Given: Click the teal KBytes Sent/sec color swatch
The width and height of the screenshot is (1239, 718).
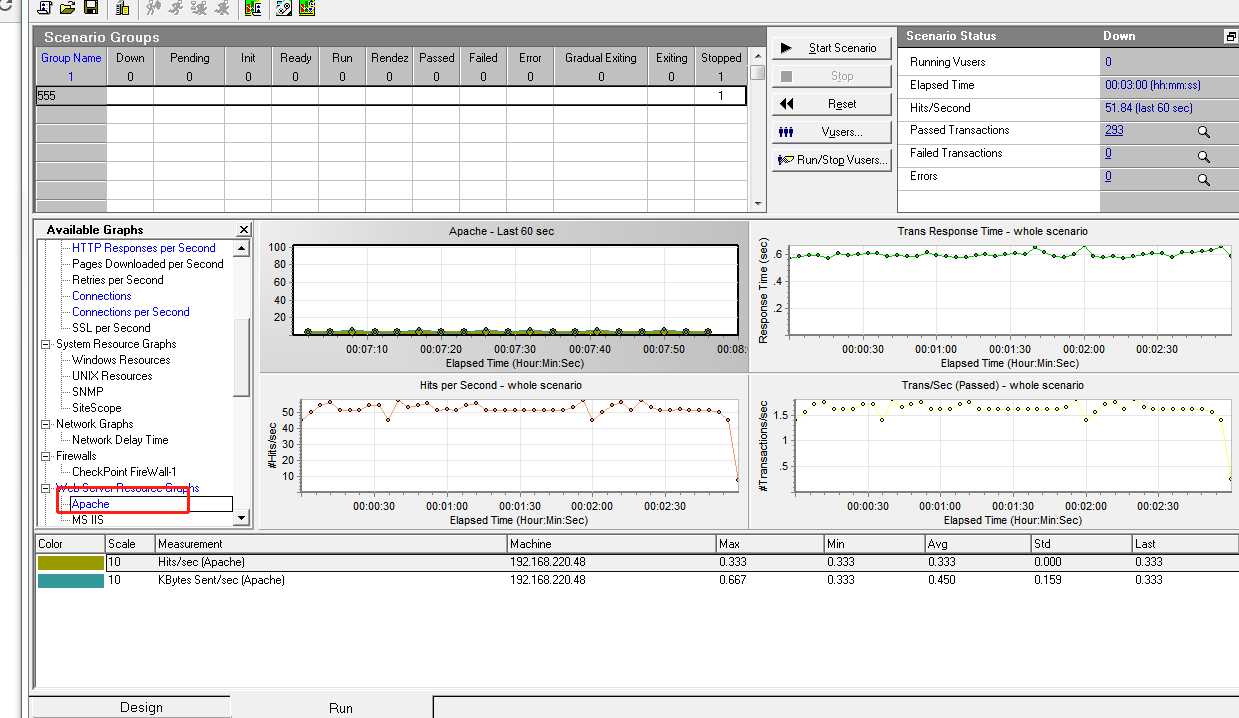Looking at the screenshot, I should pyautogui.click(x=70, y=580).
